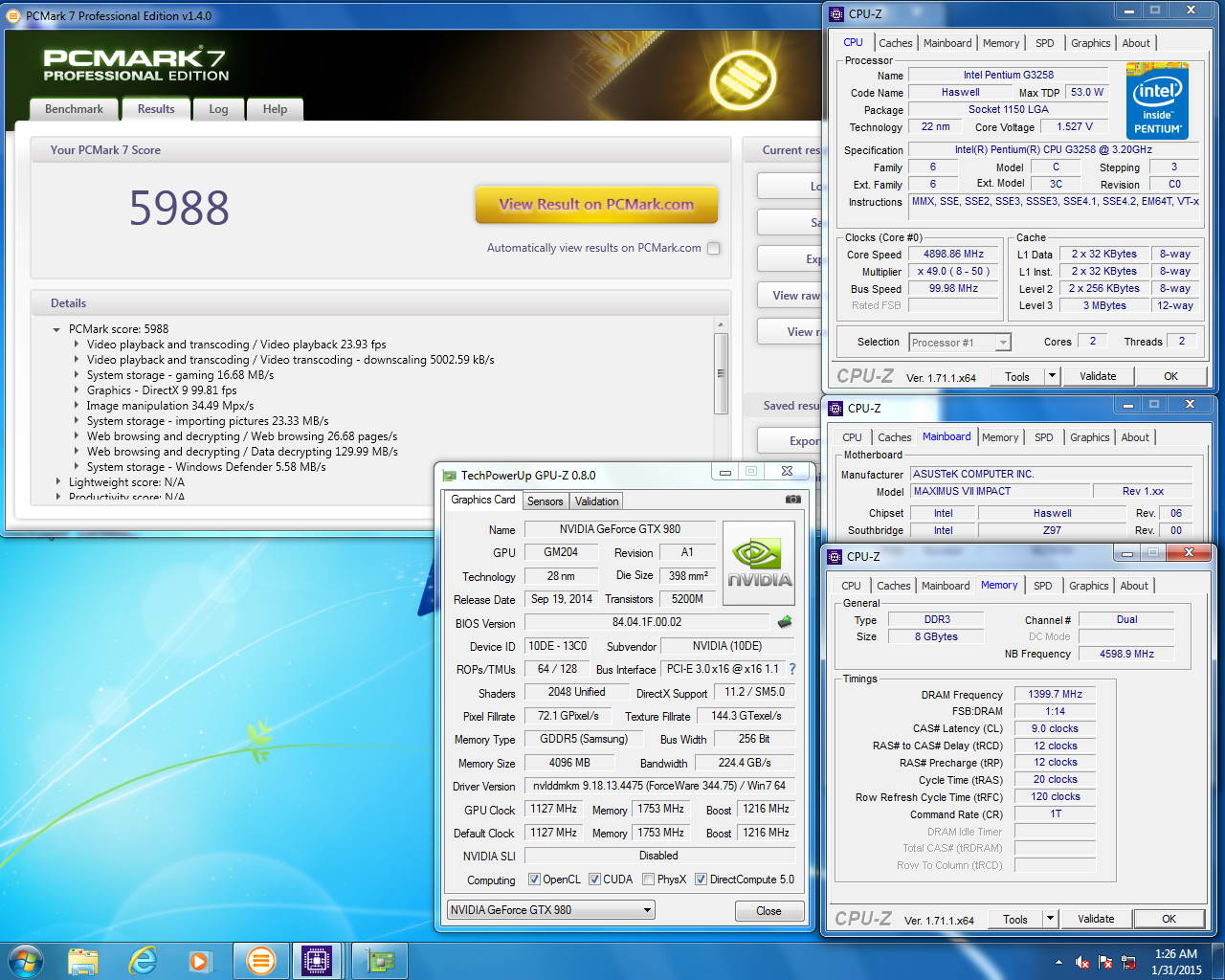Toggle Automatically view results on PCMark.com
The image size is (1225, 980).
[713, 248]
